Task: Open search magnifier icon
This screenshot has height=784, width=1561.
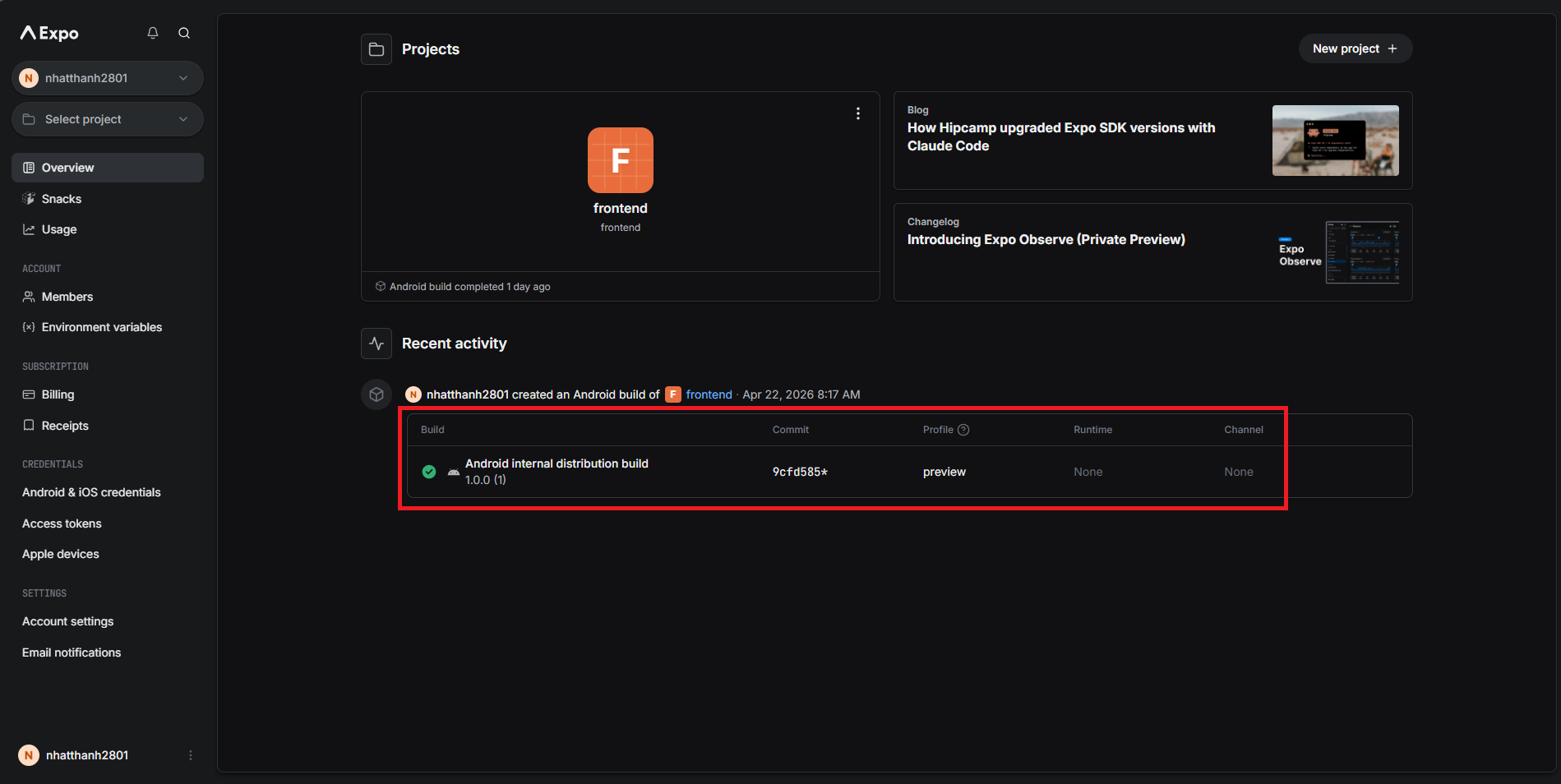Action: coord(184,33)
